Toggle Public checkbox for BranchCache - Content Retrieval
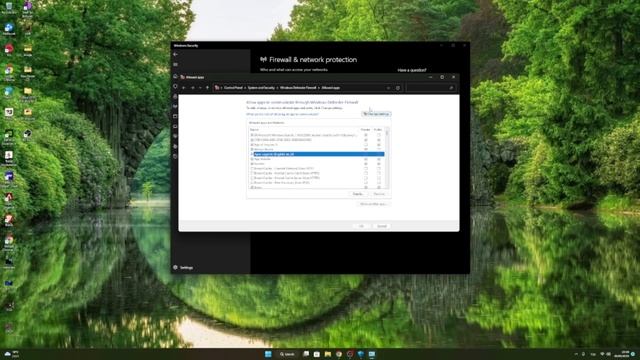Image resolution: width=640 pixels, height=360 pixels. click(379, 169)
